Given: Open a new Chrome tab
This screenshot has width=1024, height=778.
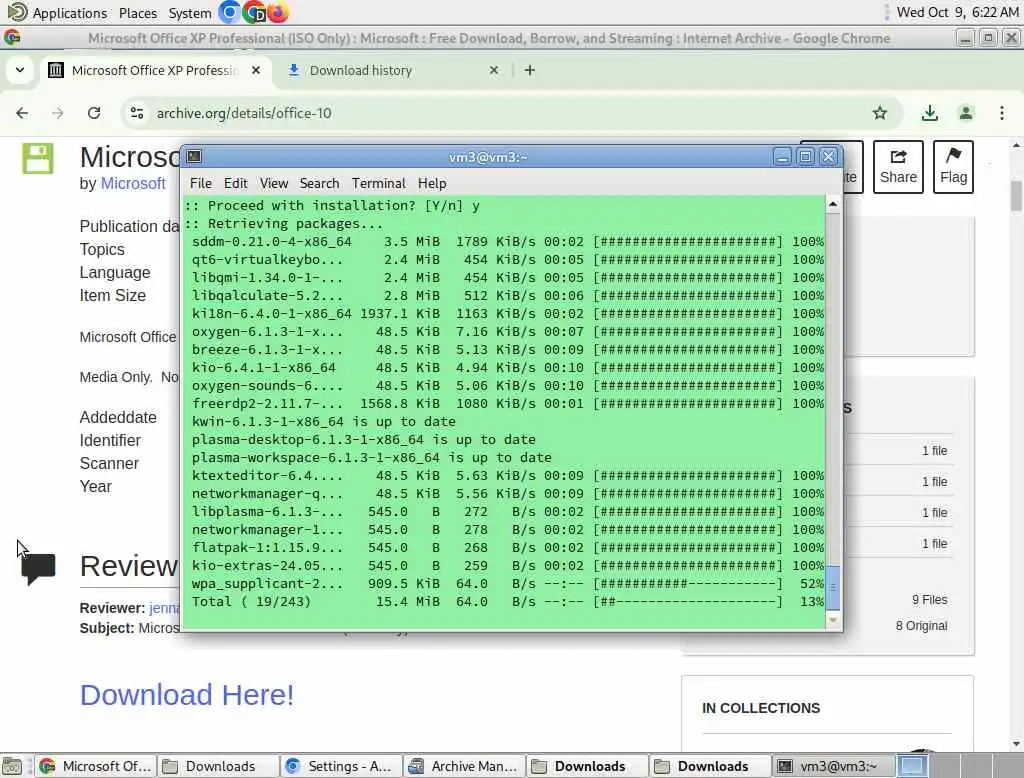Looking at the screenshot, I should pyautogui.click(x=530, y=70).
